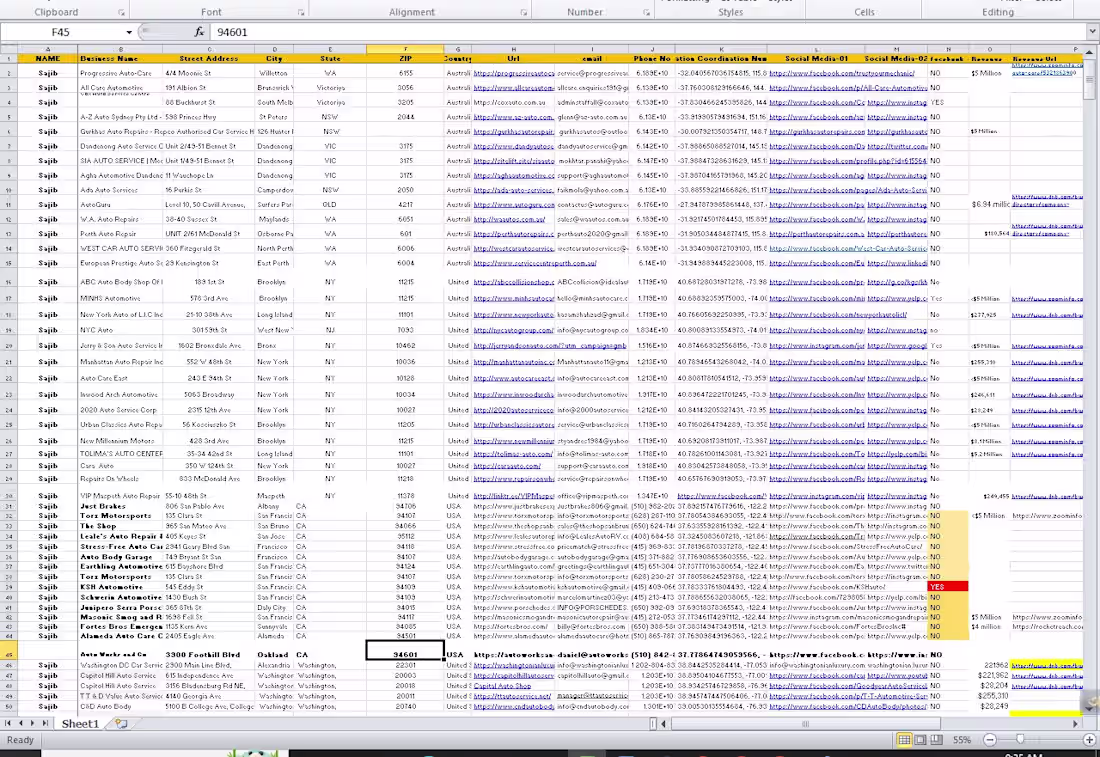Open the Number dialog launcher
The width and height of the screenshot is (1100, 757).
pos(646,13)
